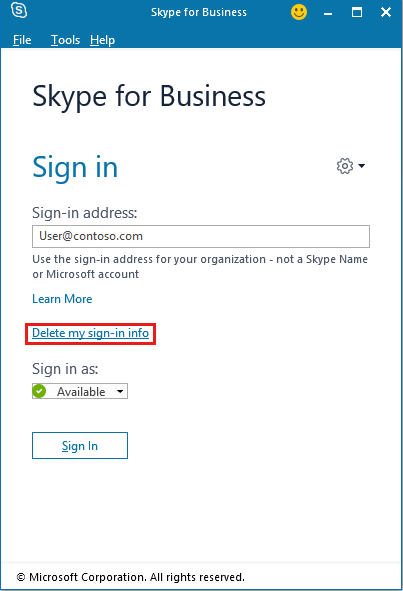Open the gear options icon
The image size is (403, 591).
[x=345, y=166]
